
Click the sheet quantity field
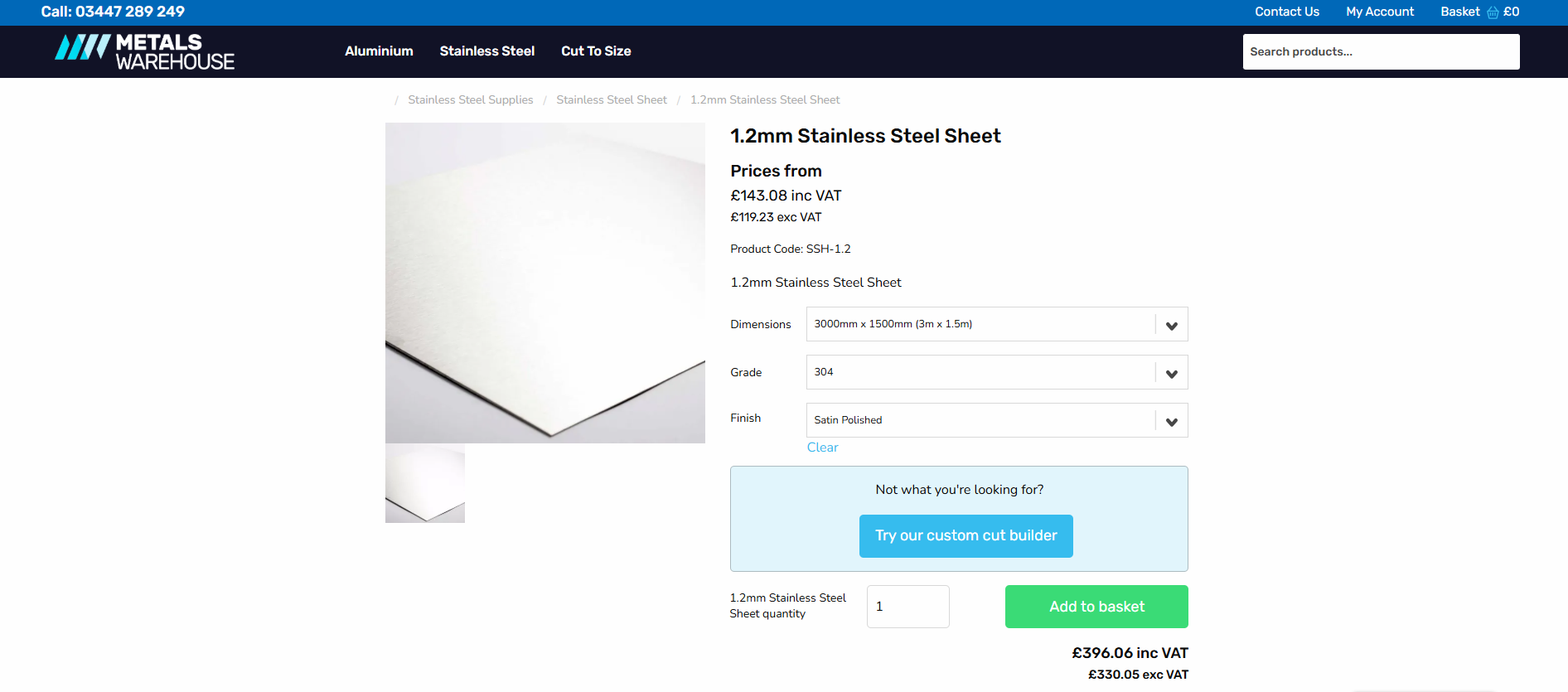(908, 607)
